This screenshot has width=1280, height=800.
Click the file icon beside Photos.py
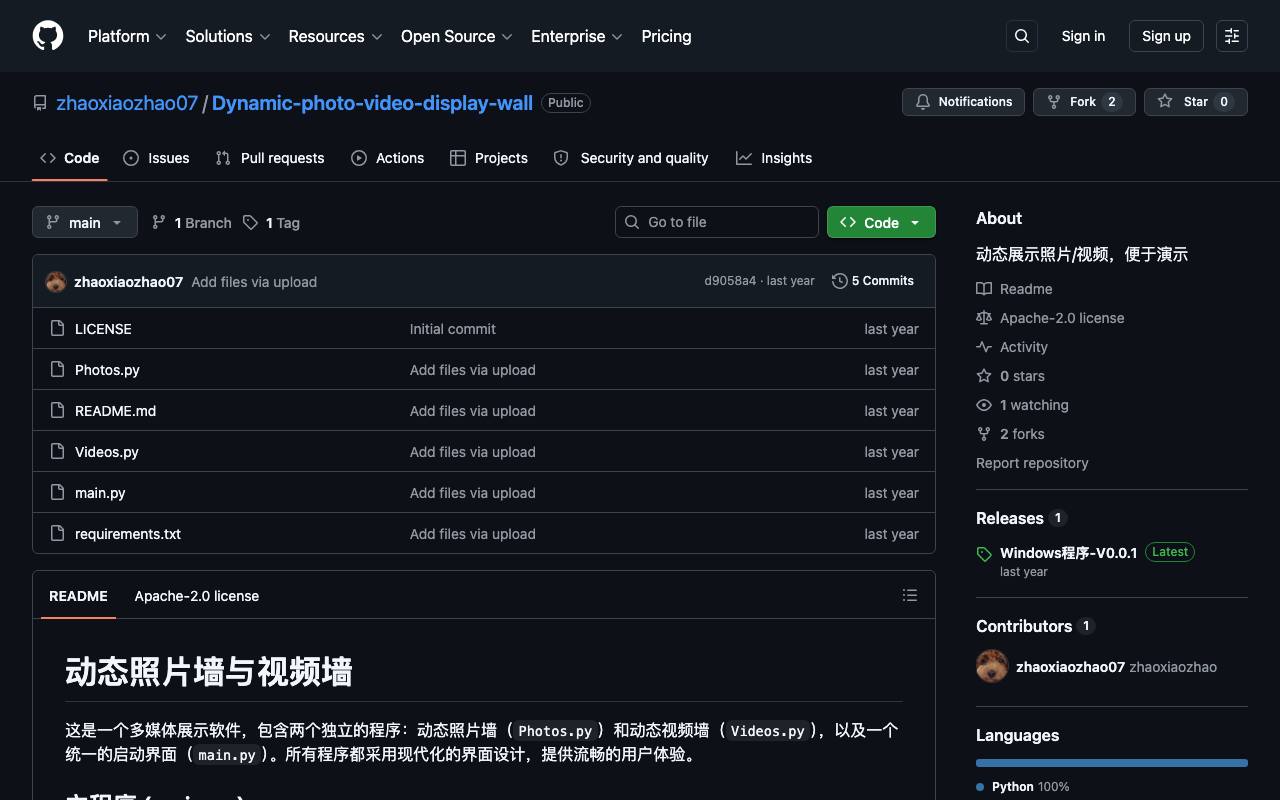coord(57,369)
